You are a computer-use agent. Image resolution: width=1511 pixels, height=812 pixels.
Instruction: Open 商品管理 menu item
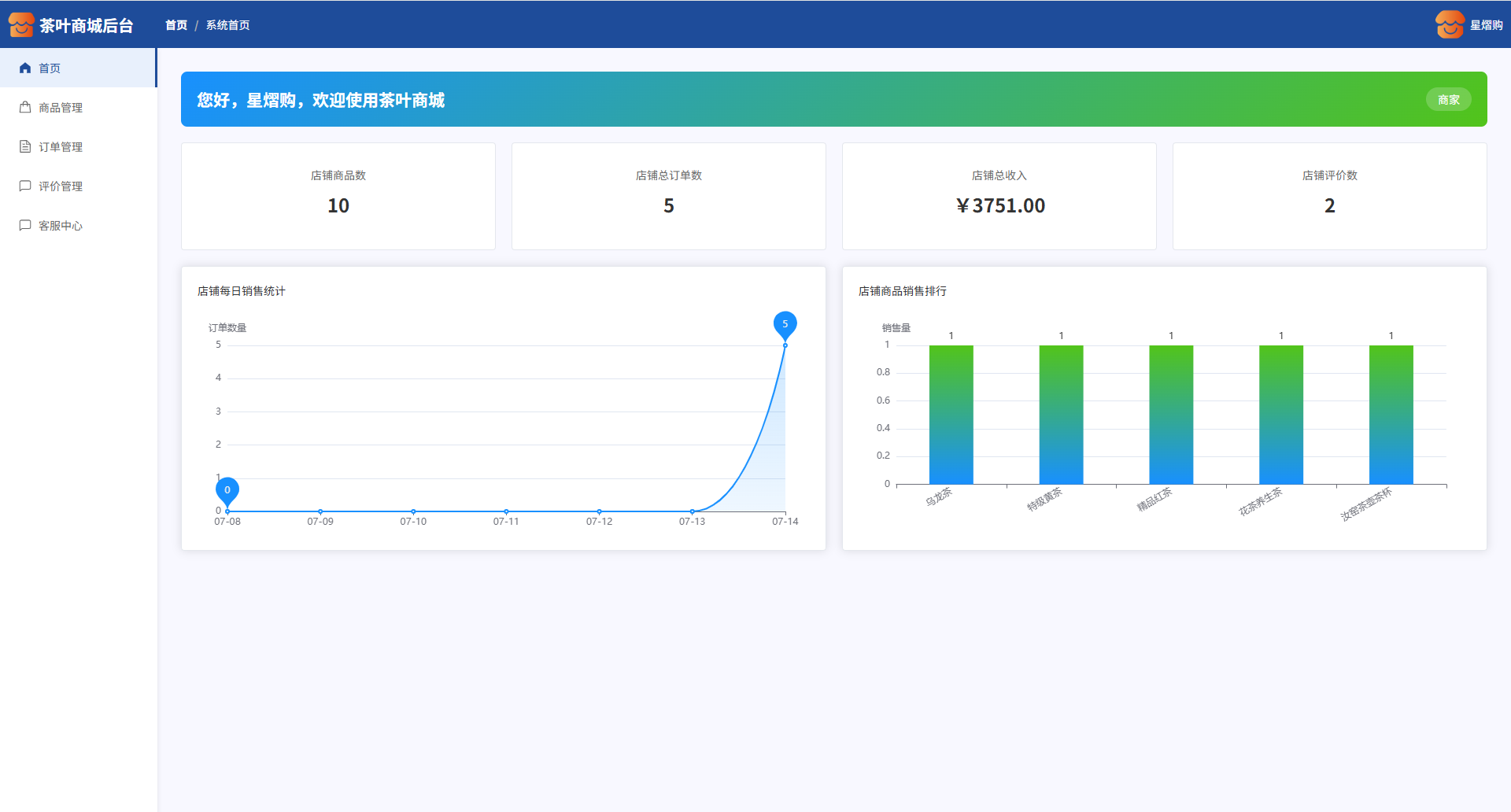pos(61,108)
